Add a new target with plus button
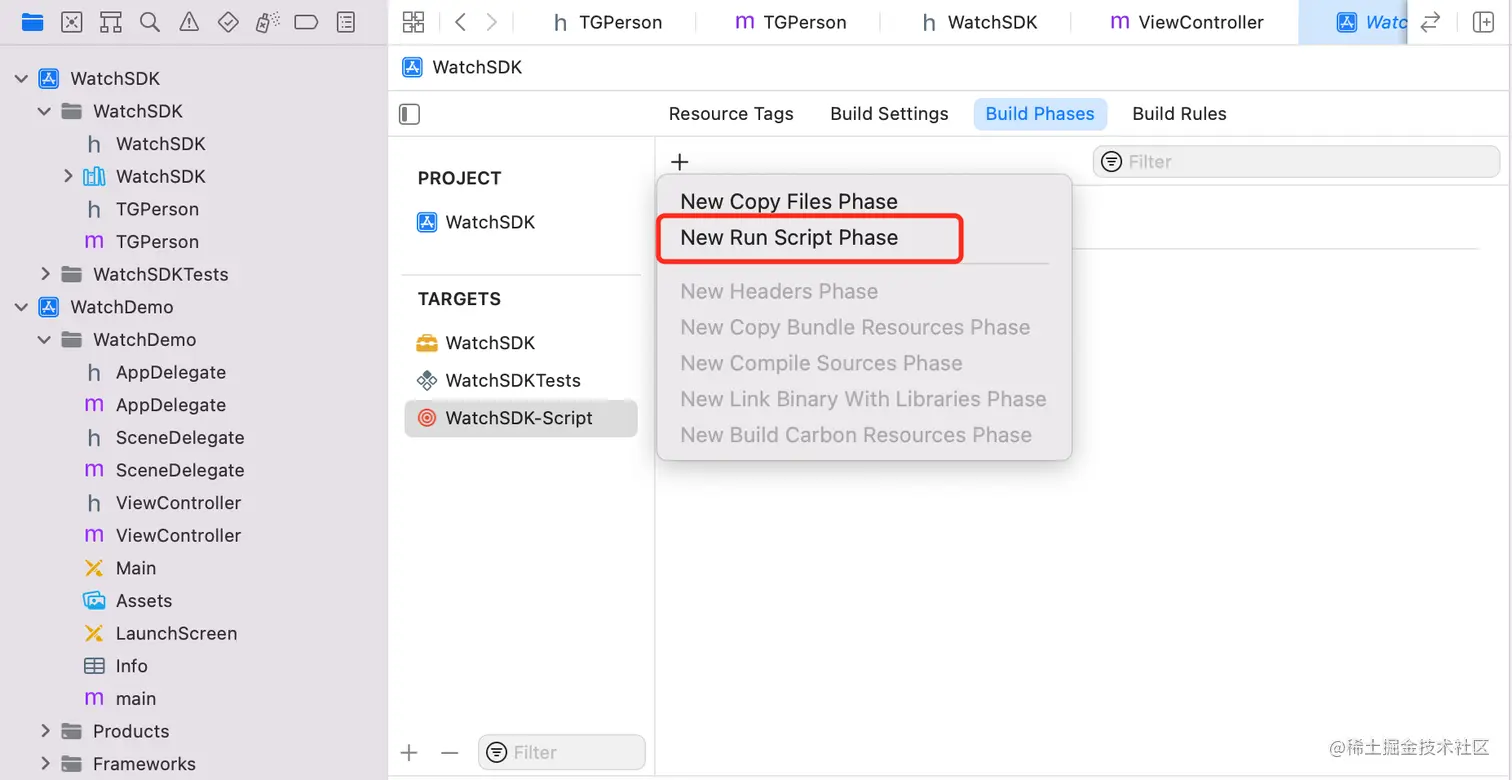Image resolution: width=1512 pixels, height=780 pixels. (x=408, y=753)
